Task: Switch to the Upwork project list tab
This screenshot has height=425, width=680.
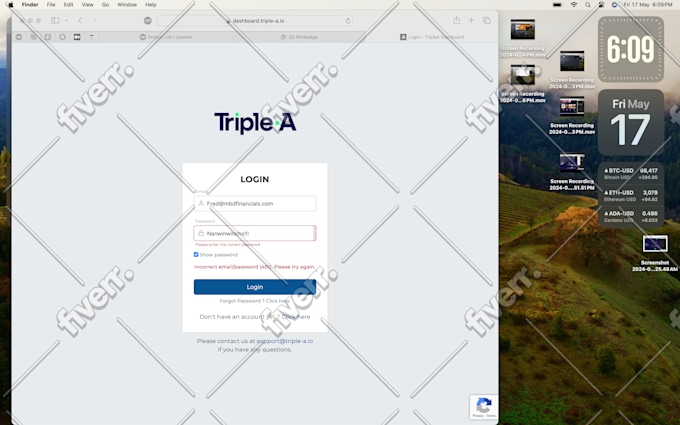Action: pos(165,37)
